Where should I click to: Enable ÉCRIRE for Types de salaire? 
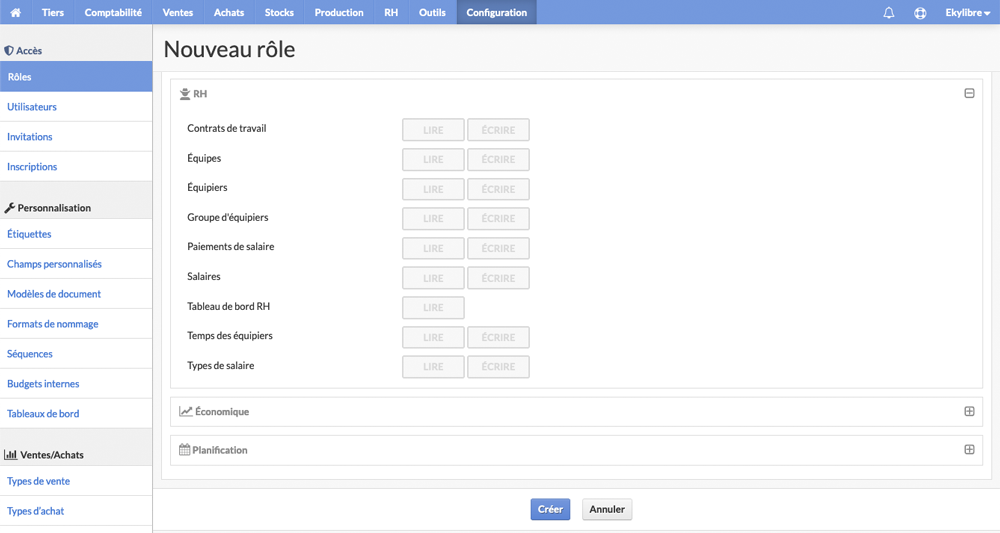coord(498,367)
